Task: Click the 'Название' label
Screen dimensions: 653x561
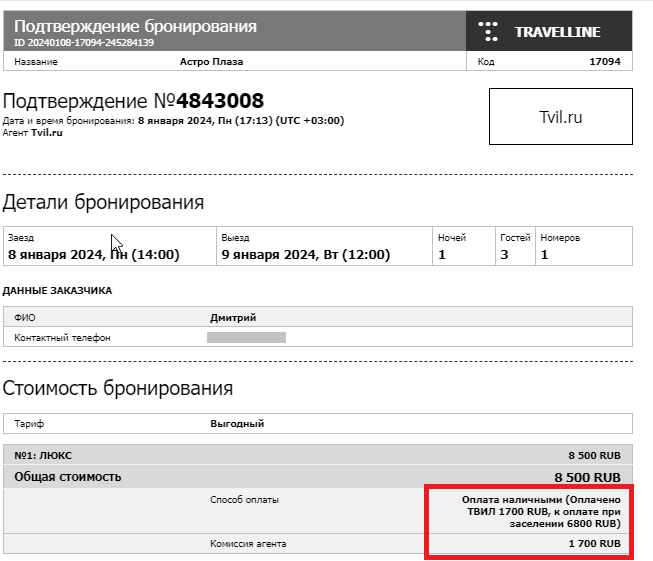Action: tap(36, 62)
